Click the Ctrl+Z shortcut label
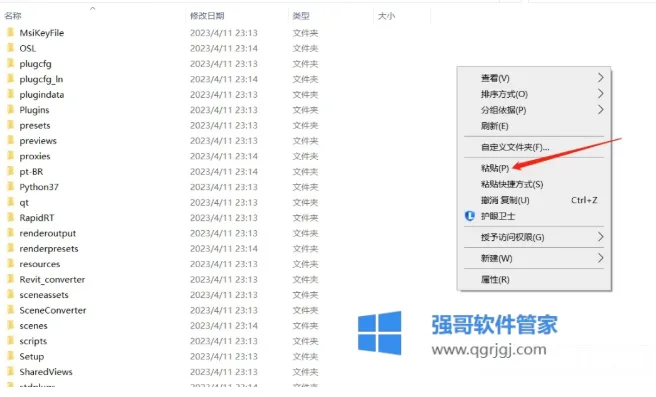The height and width of the screenshot is (397, 656). pos(584,200)
